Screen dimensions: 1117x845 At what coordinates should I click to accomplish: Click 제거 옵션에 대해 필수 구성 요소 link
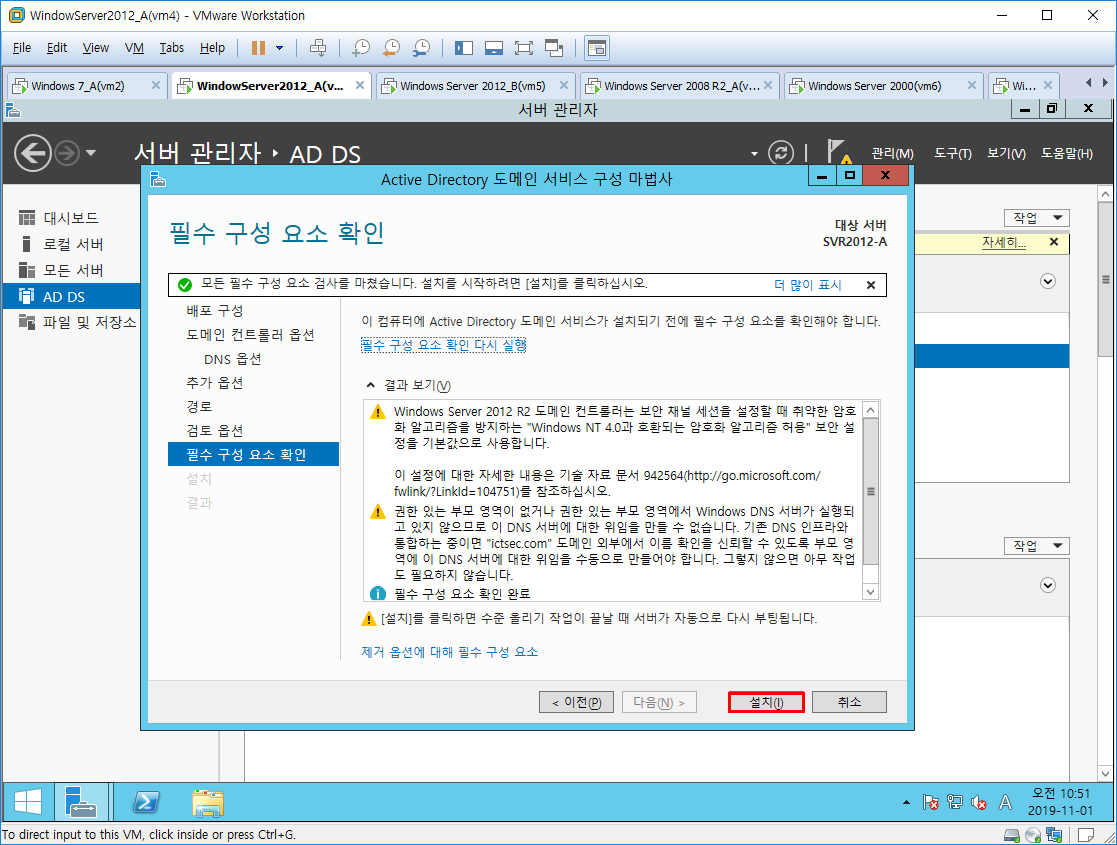(x=450, y=652)
